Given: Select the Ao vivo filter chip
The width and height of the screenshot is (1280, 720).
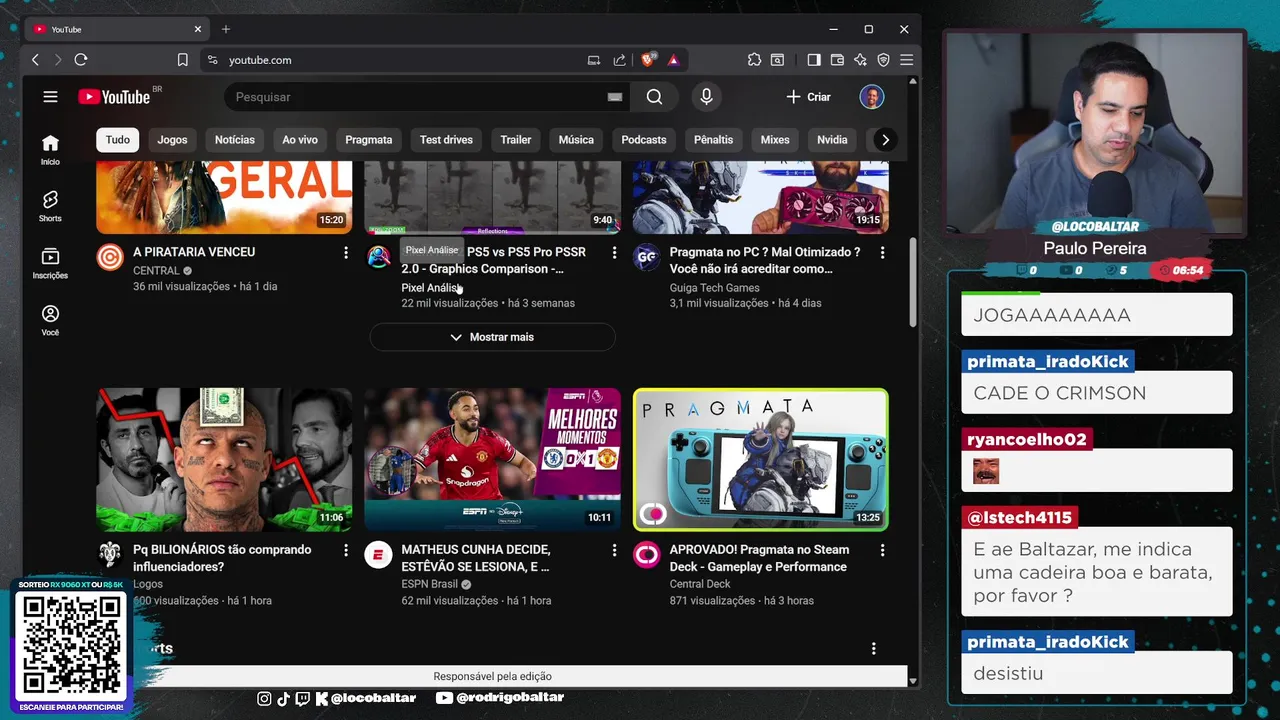Looking at the screenshot, I should click(x=300, y=140).
